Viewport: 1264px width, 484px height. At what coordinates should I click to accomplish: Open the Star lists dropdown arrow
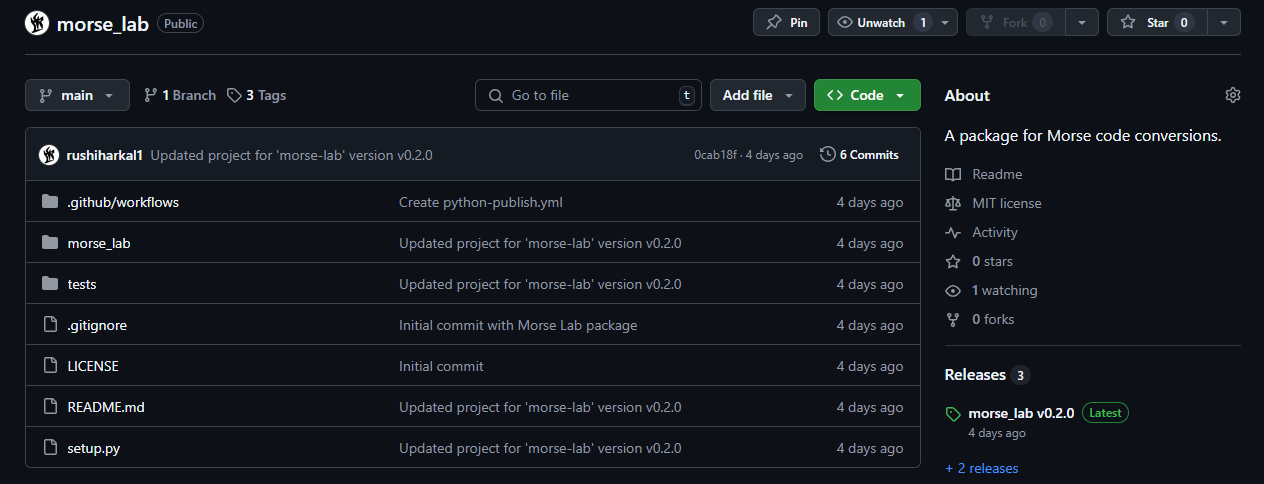pos(1224,22)
